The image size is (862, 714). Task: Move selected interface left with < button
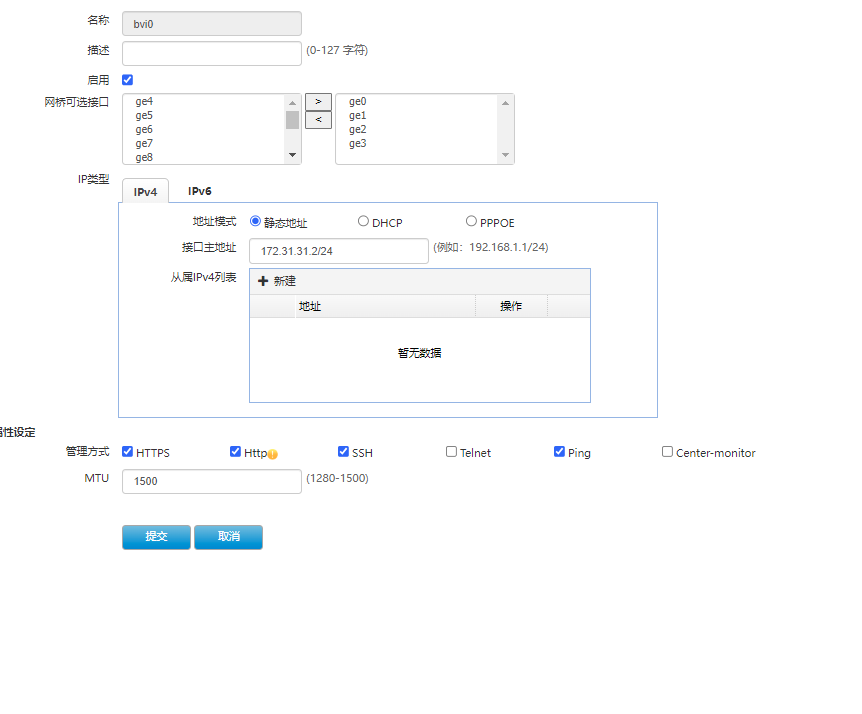[318, 120]
